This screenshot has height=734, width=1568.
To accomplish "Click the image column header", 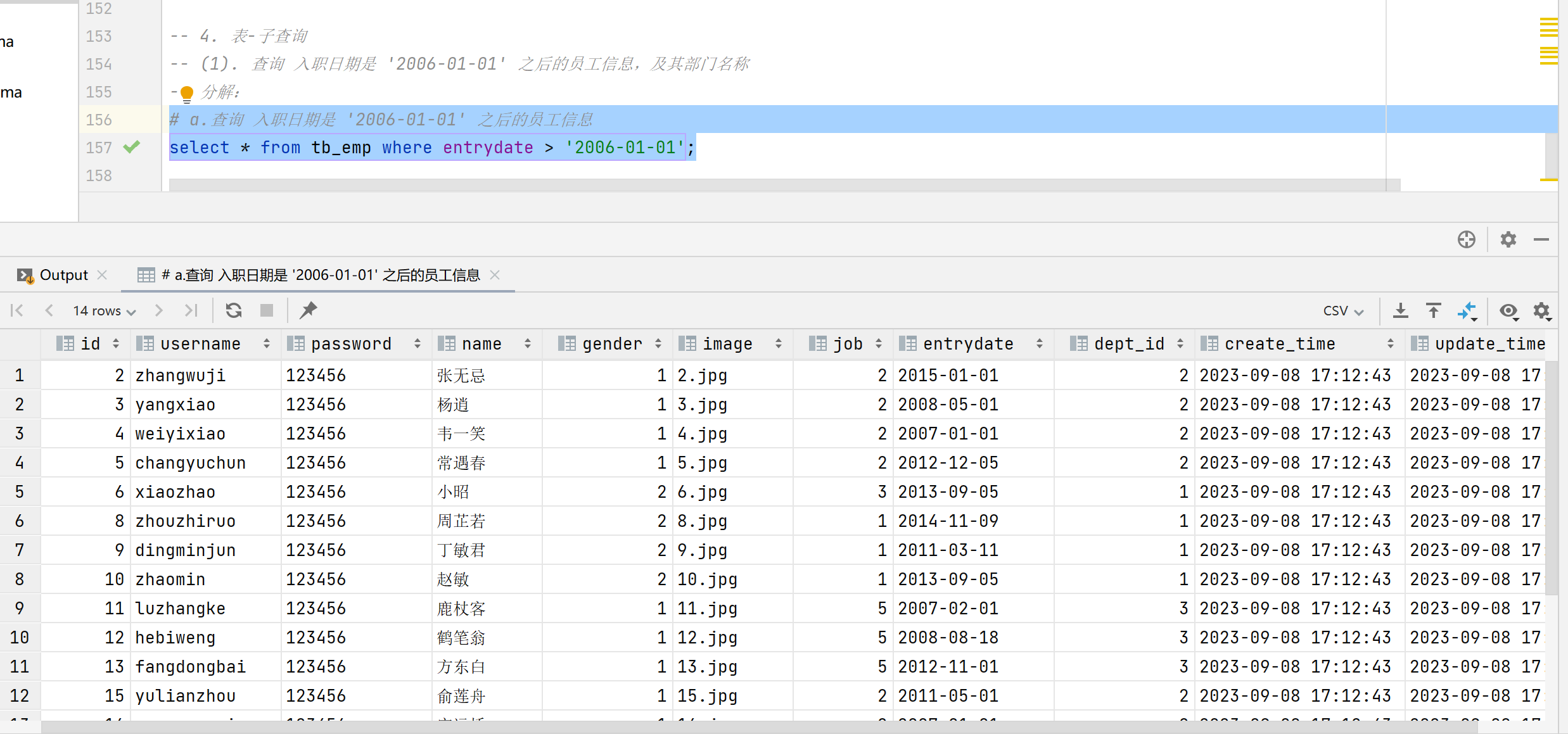I will [732, 343].
